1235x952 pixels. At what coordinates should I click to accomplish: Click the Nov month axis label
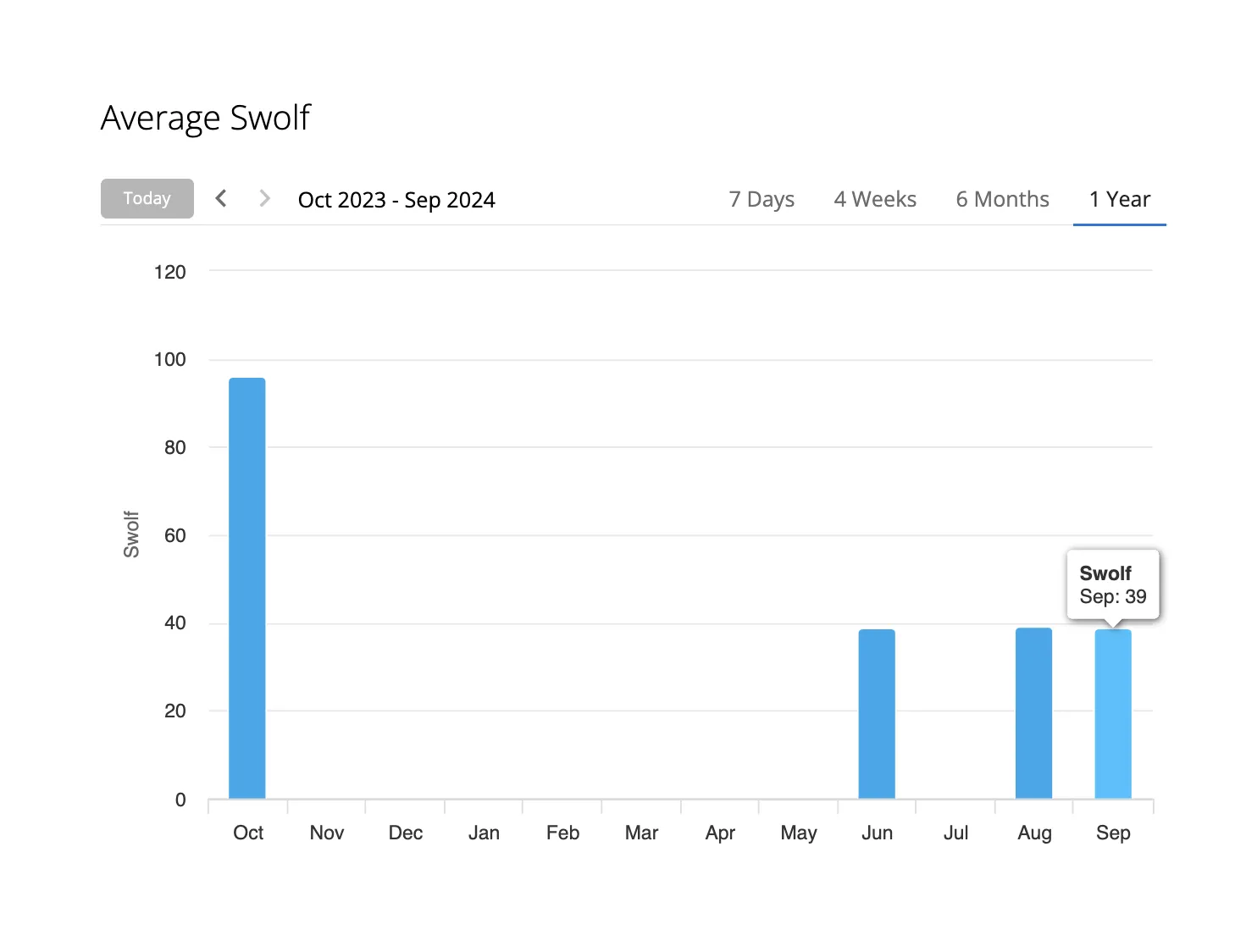click(x=327, y=833)
